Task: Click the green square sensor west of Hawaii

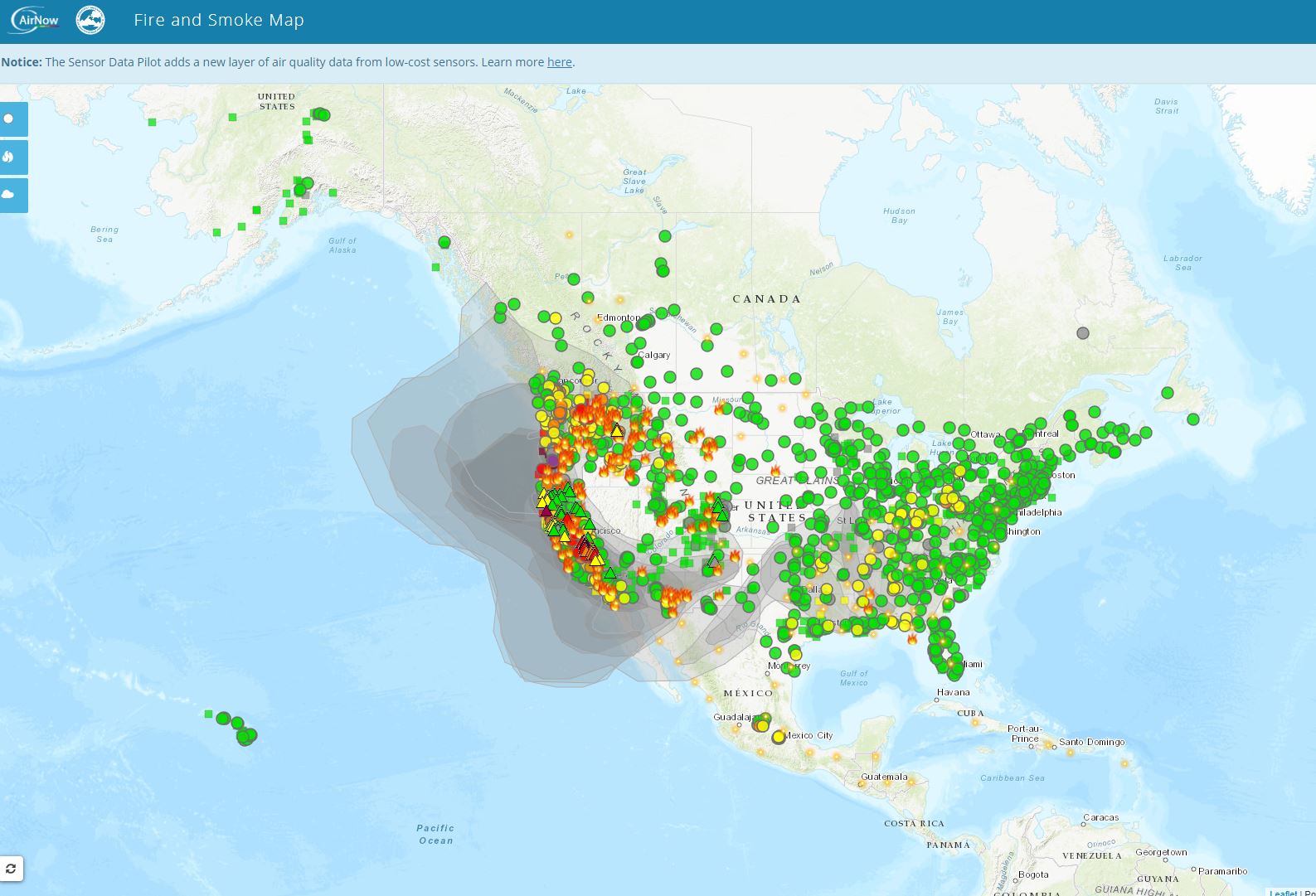Action: click(x=208, y=714)
